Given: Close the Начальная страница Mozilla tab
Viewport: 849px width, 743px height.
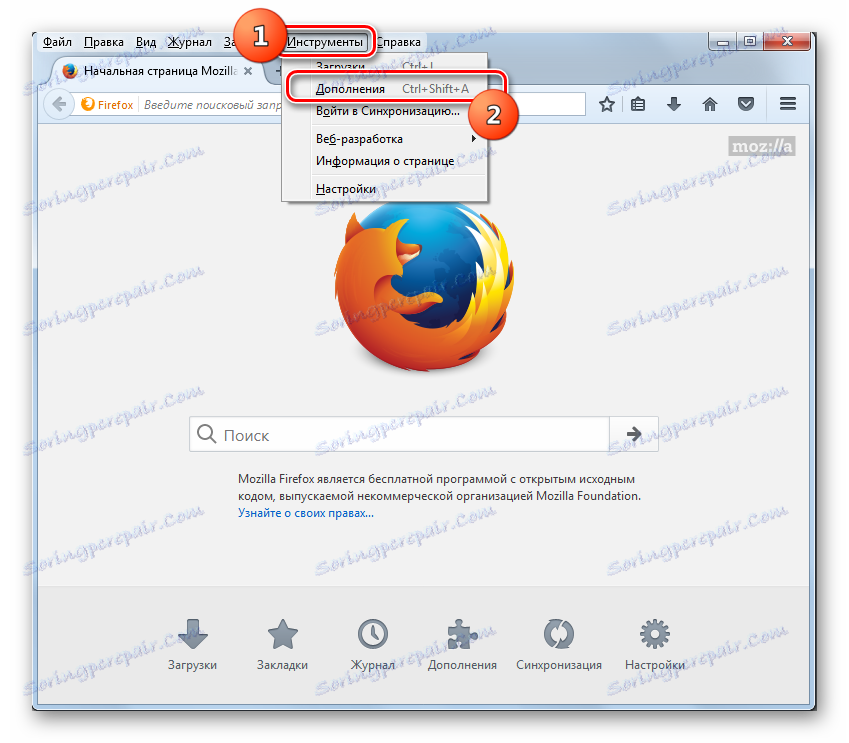Looking at the screenshot, I should click(x=248, y=71).
